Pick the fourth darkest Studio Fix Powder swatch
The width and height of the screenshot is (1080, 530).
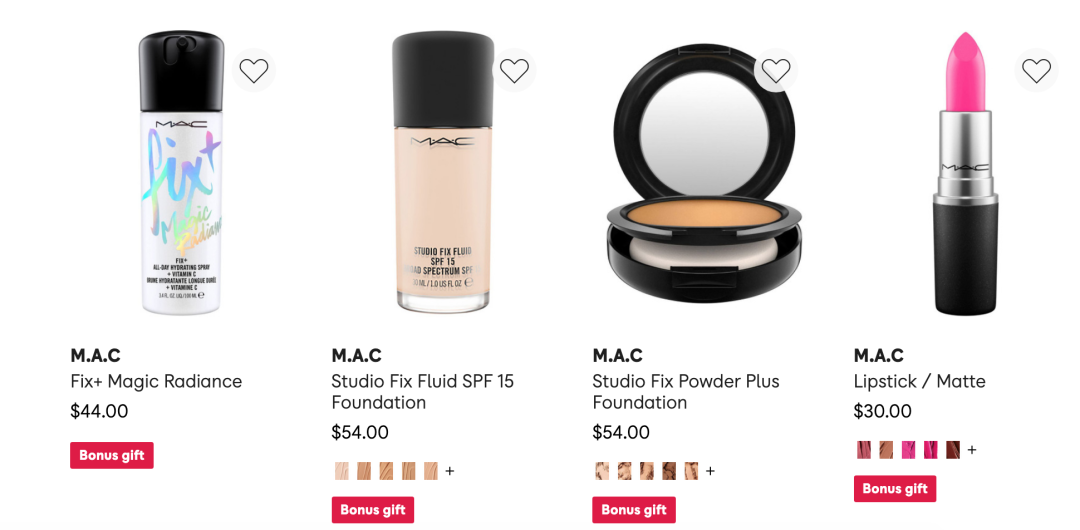669,471
